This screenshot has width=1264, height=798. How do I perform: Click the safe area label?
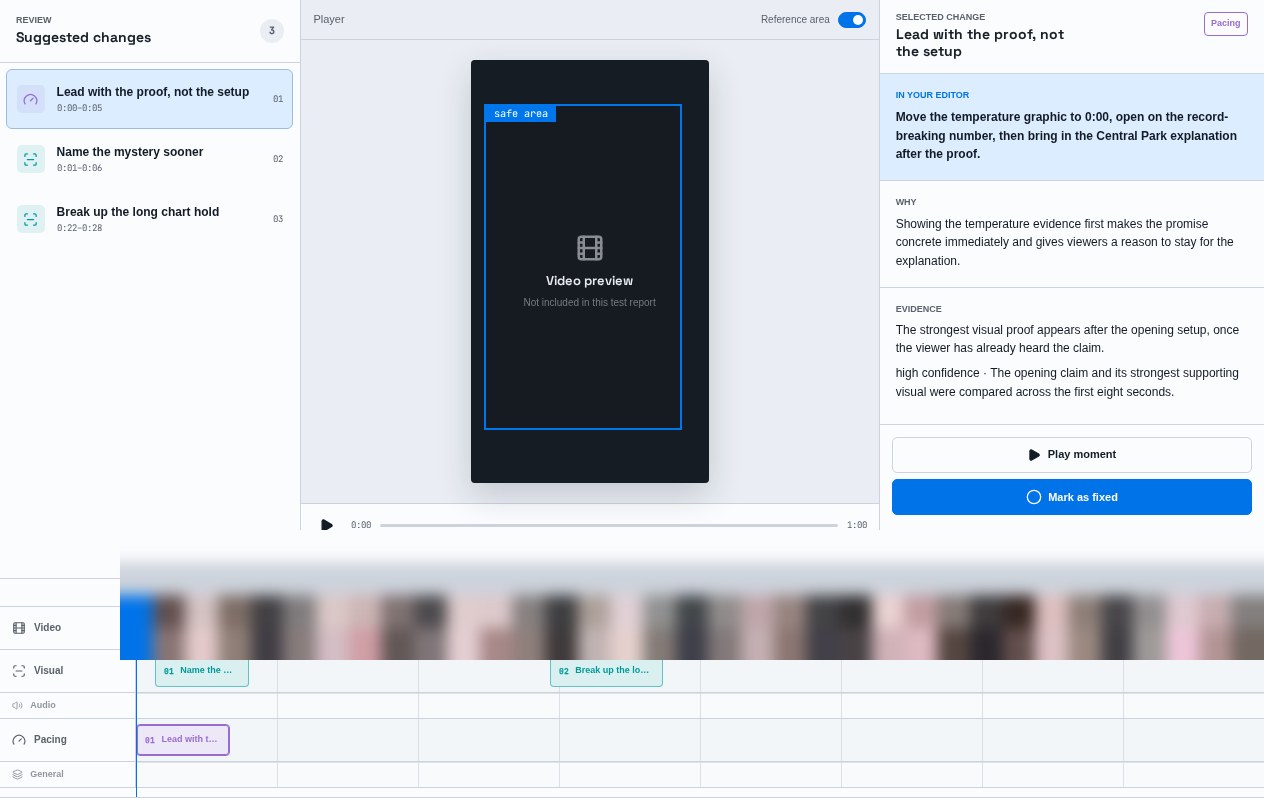click(521, 114)
